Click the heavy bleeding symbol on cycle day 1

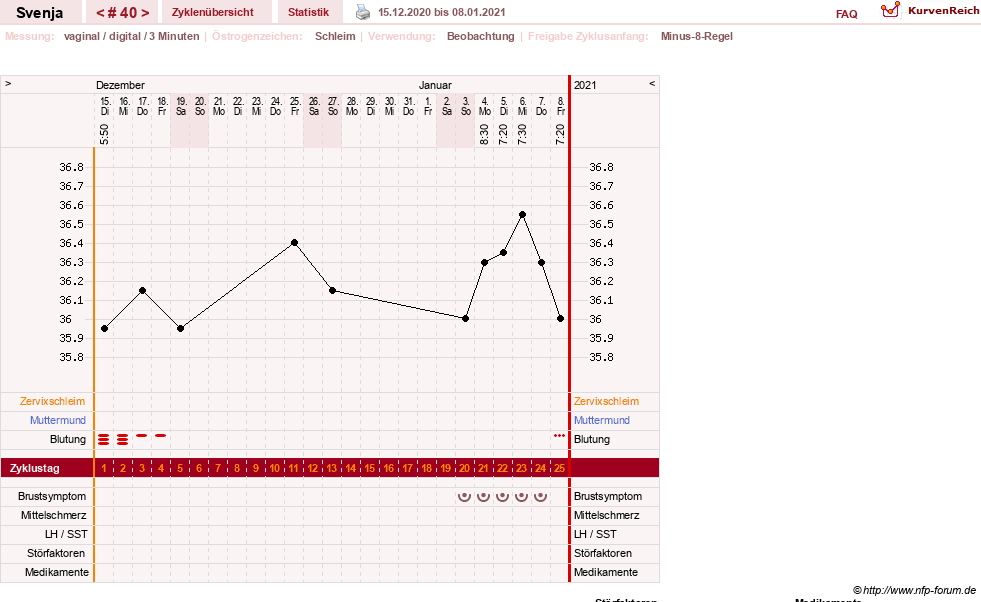(104, 439)
